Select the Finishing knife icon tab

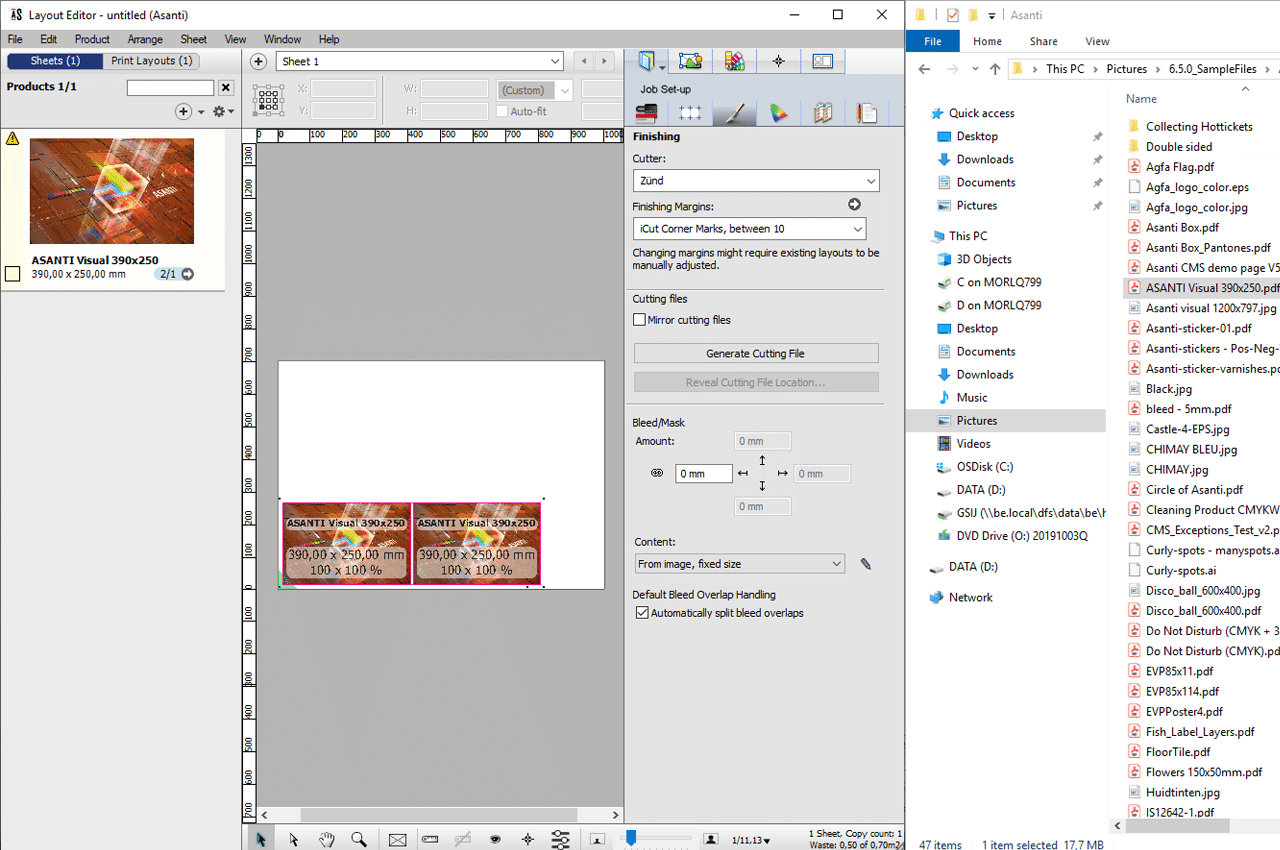tap(734, 113)
